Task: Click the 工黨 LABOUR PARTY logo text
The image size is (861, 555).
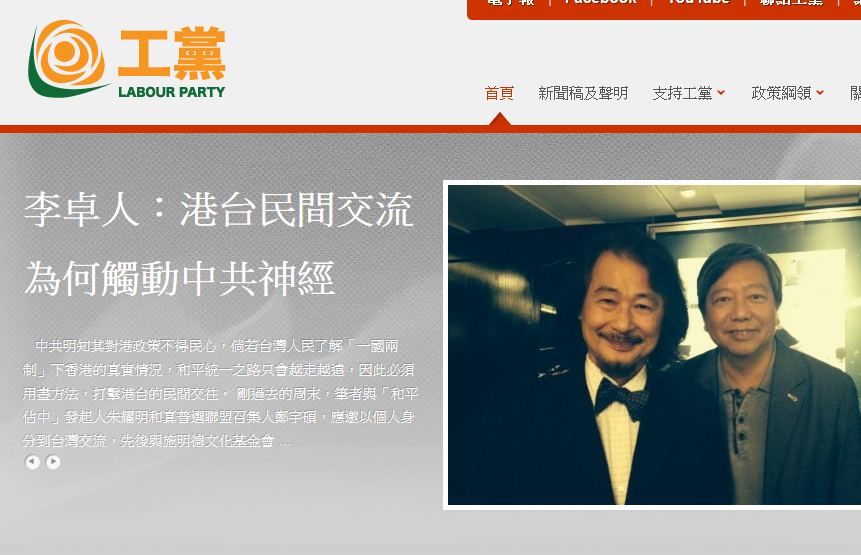Action: (x=172, y=62)
